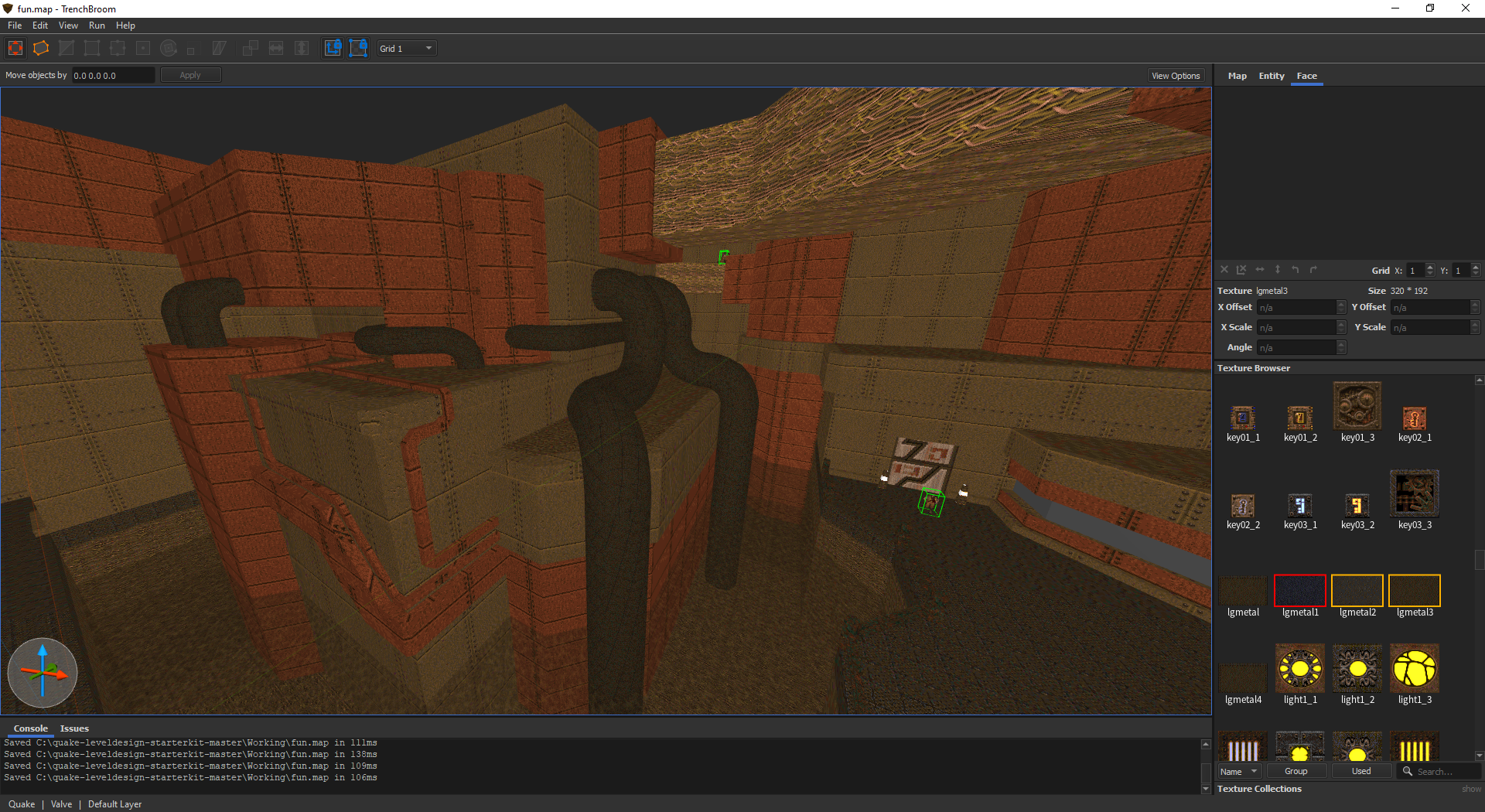Deactivate the current tool (selection tool)

[x=15, y=48]
